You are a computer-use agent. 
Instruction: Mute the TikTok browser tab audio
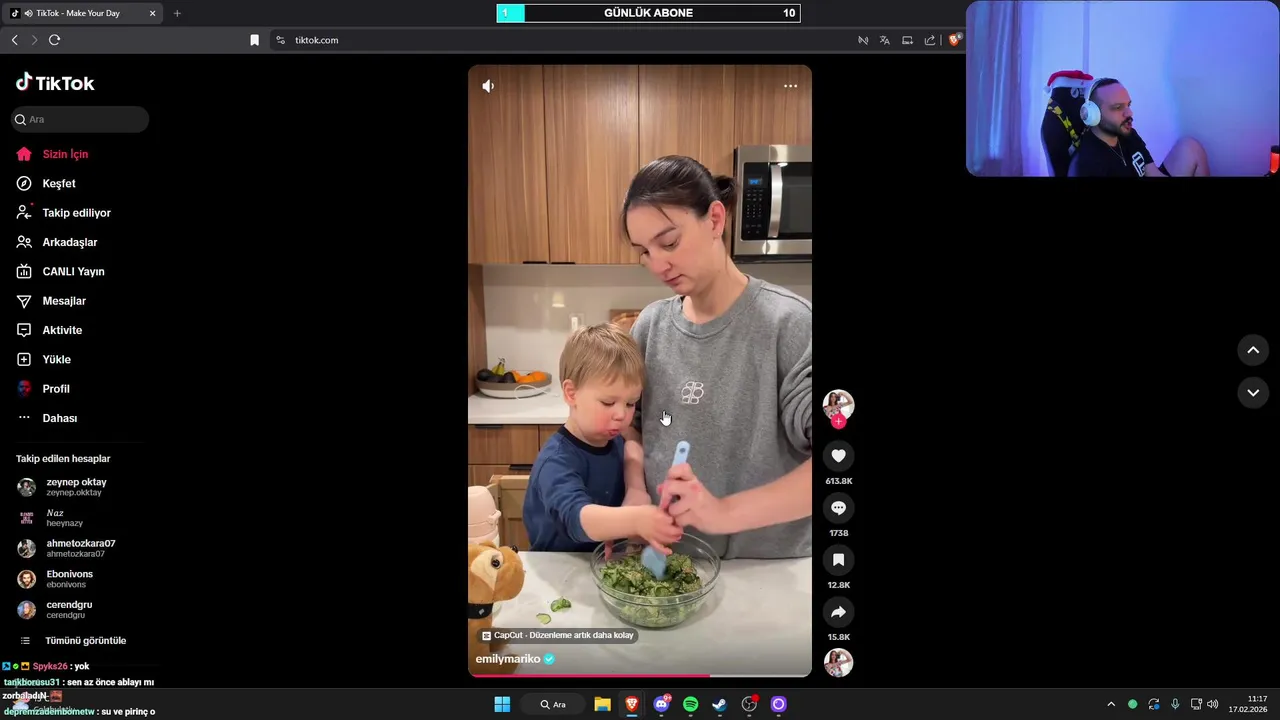click(28, 13)
